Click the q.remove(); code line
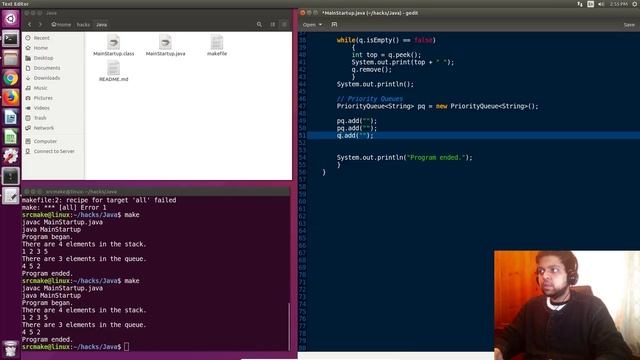The width and height of the screenshot is (640, 360). click(371, 69)
